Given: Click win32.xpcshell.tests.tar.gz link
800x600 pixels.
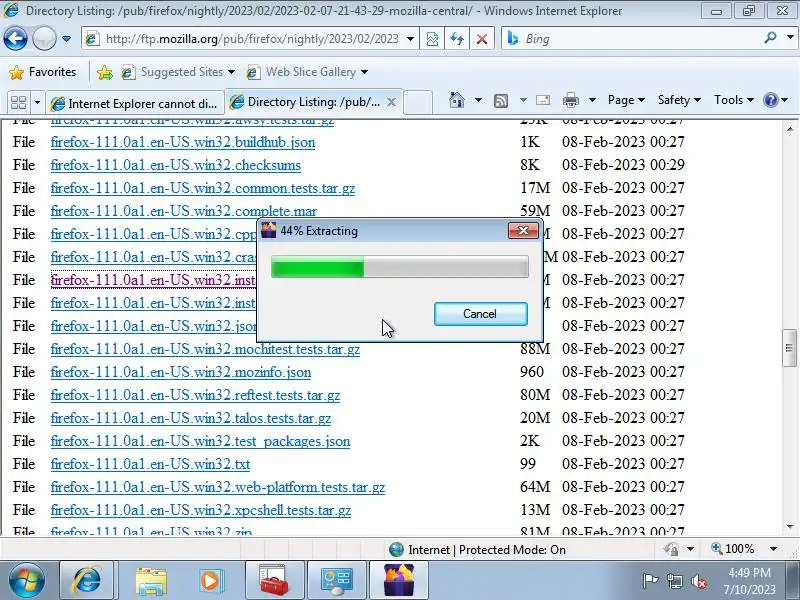Looking at the screenshot, I should pyautogui.click(x=201, y=510).
